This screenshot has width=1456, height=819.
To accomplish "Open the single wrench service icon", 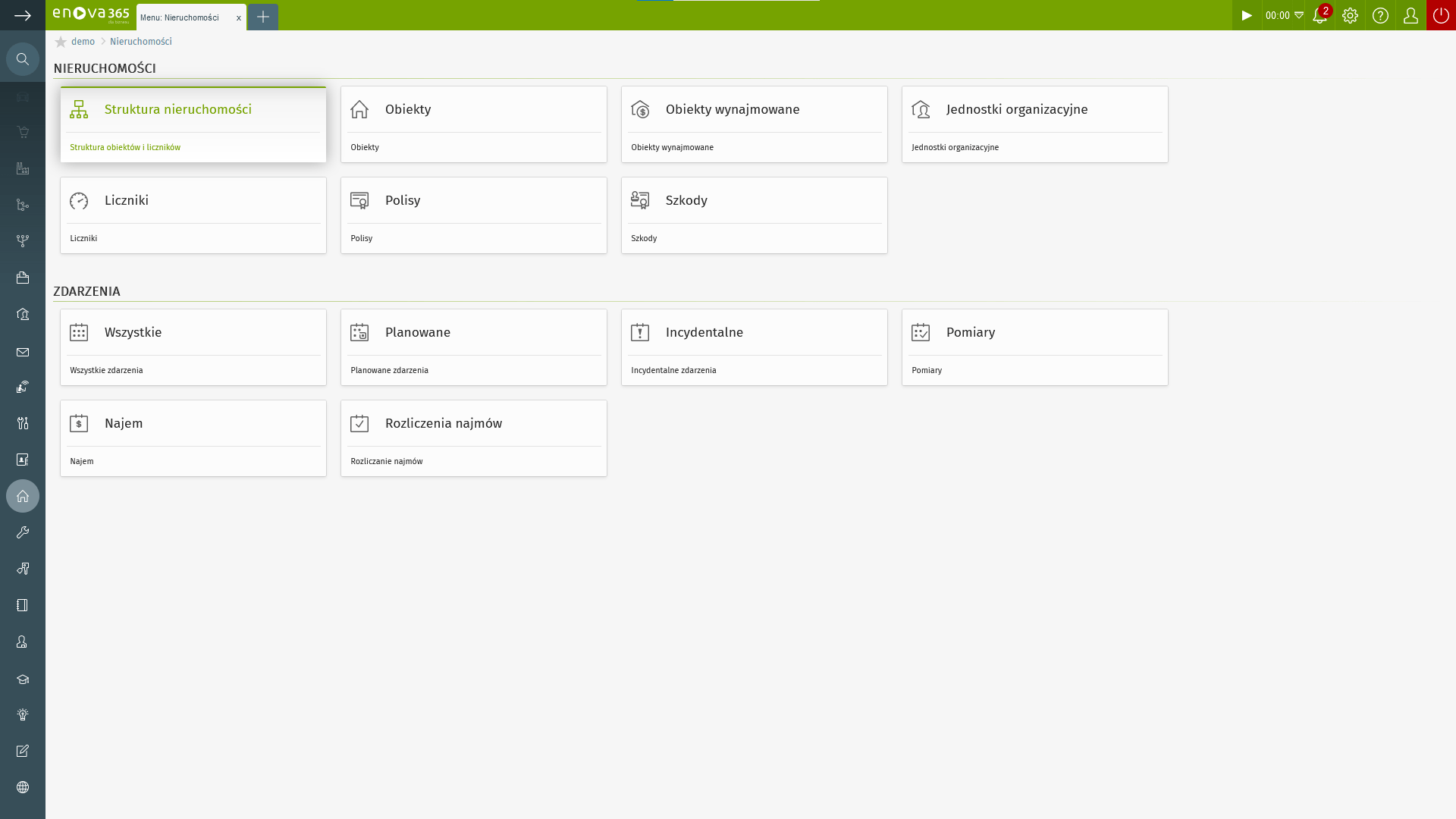I will (x=23, y=532).
